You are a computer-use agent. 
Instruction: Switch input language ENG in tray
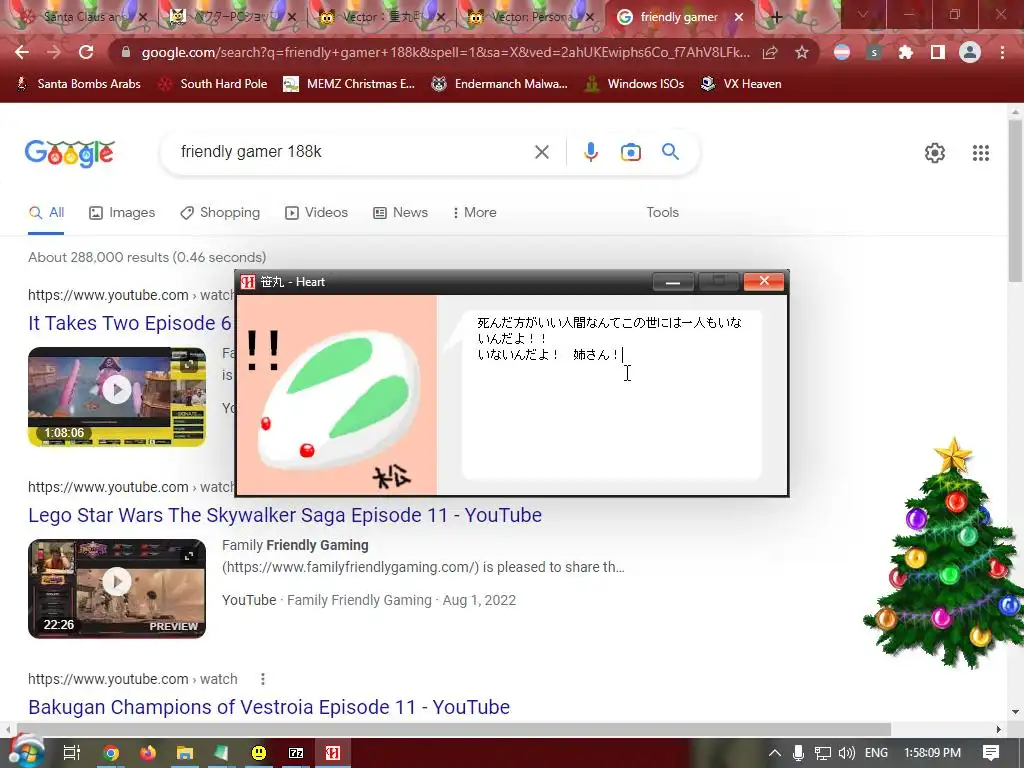point(876,753)
